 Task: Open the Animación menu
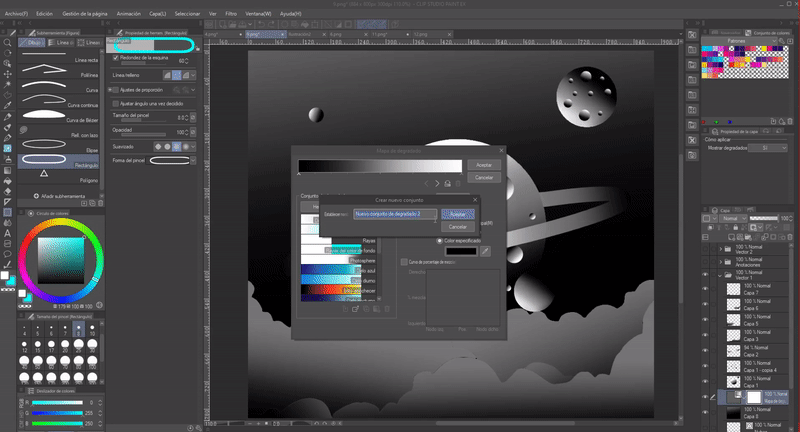(128, 15)
